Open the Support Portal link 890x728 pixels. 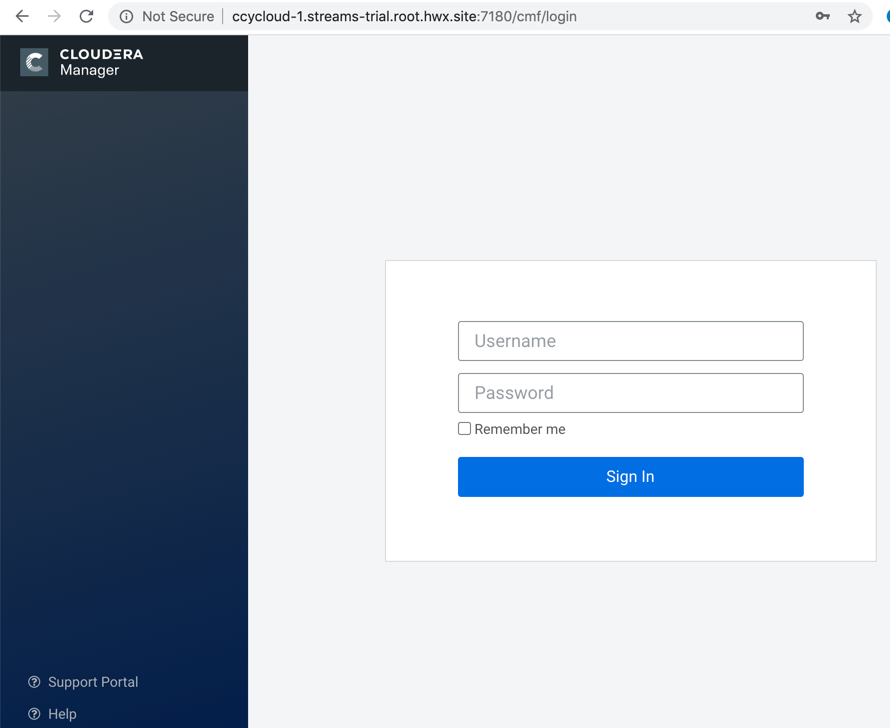[x=93, y=682]
